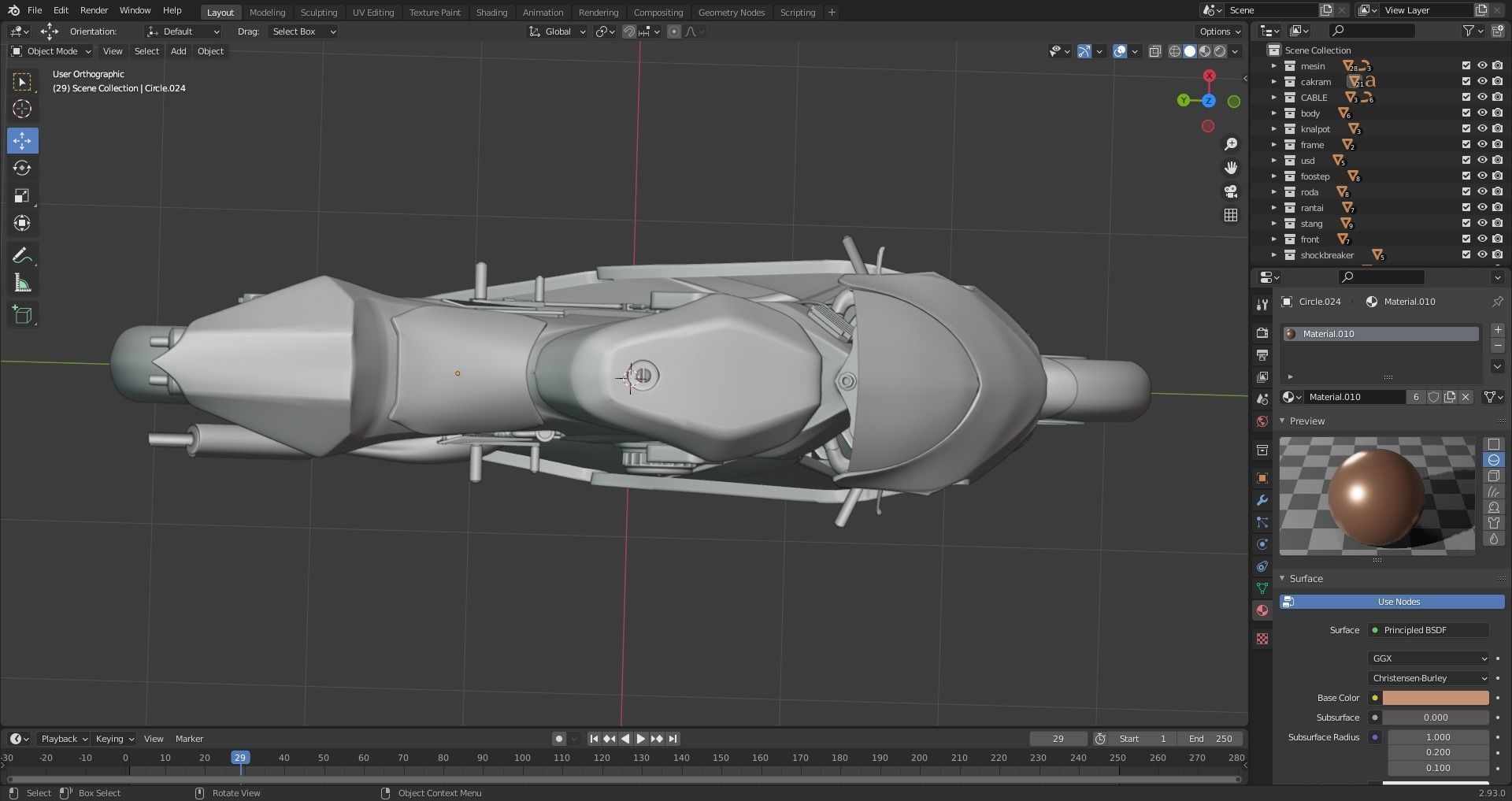Open the File menu

pyautogui.click(x=35, y=10)
